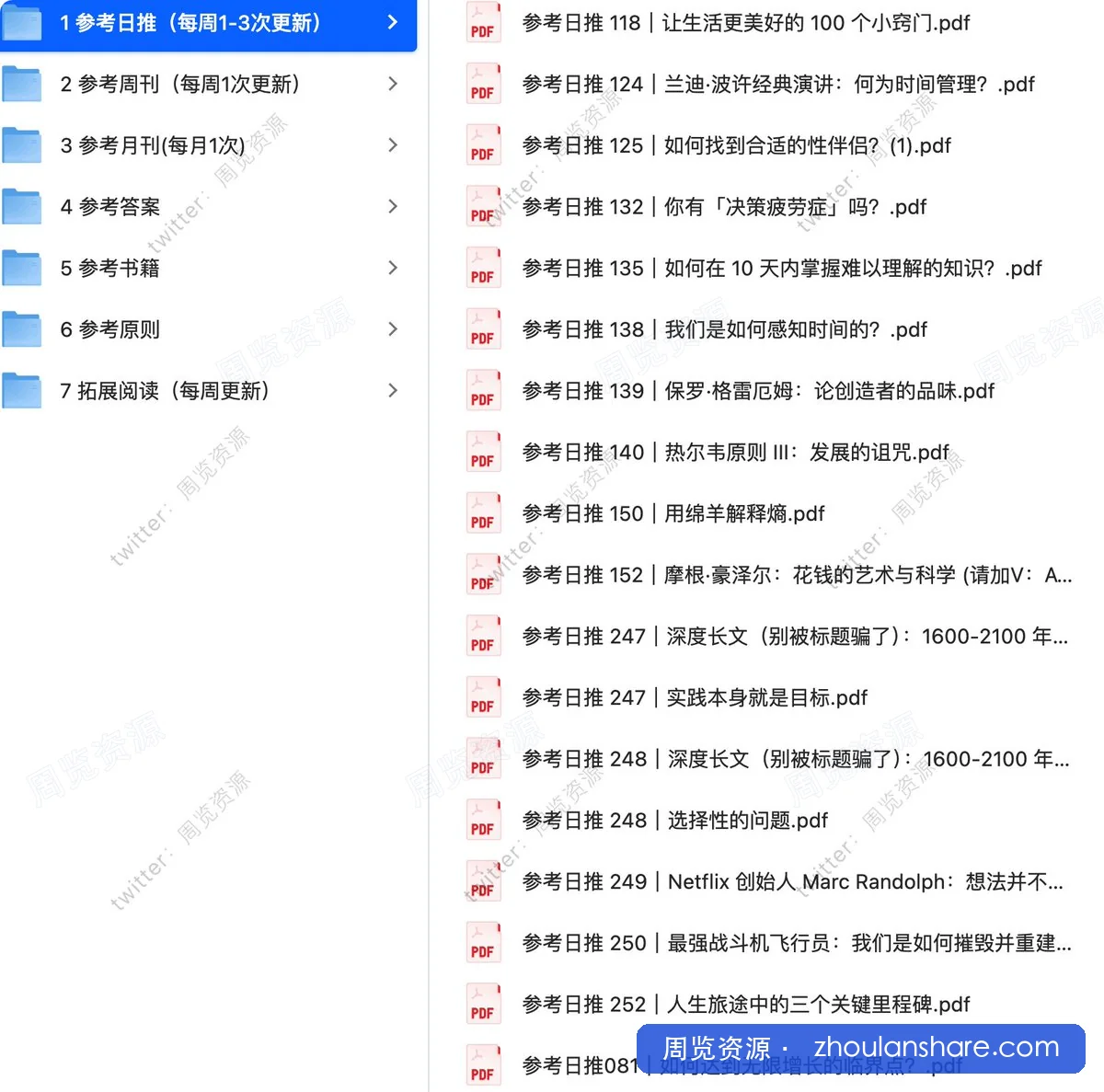Viewport: 1104px width, 1092px height.
Task: Select folder name 3 参考月刊(每月1次)
Action: pyautogui.click(x=153, y=145)
